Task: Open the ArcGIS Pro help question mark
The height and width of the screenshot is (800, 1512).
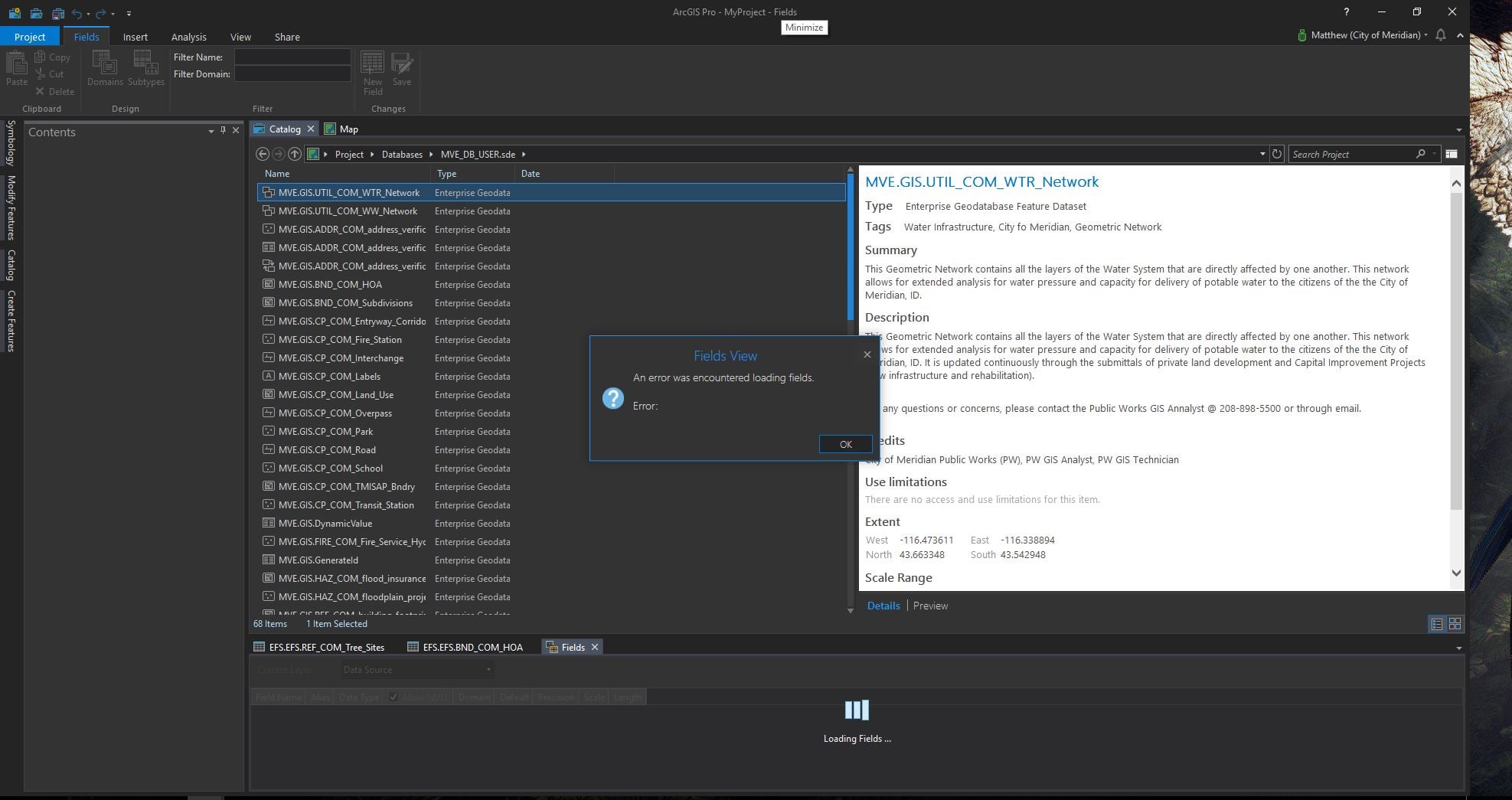Action: (x=1346, y=11)
